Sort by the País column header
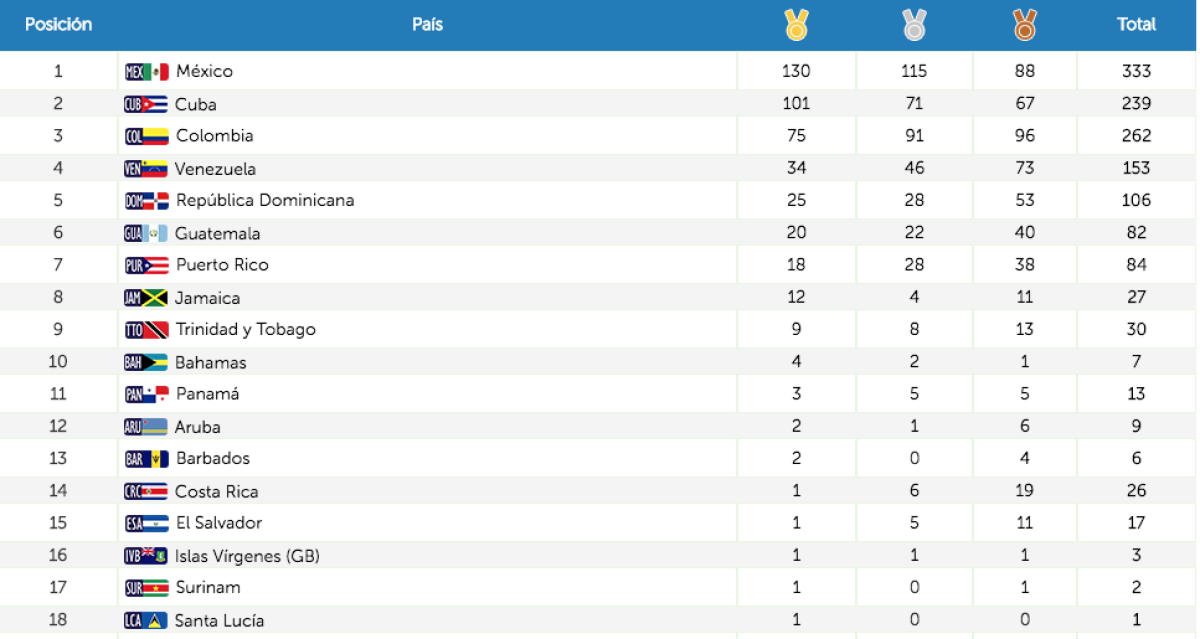 [427, 24]
